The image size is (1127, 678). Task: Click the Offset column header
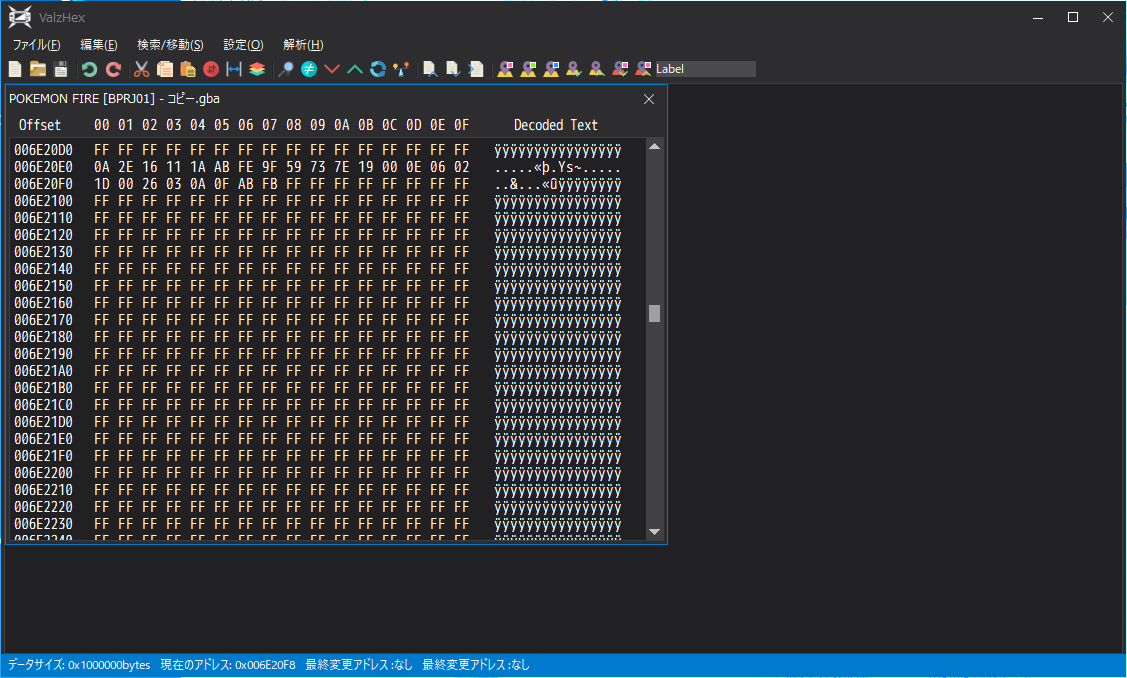click(x=40, y=125)
